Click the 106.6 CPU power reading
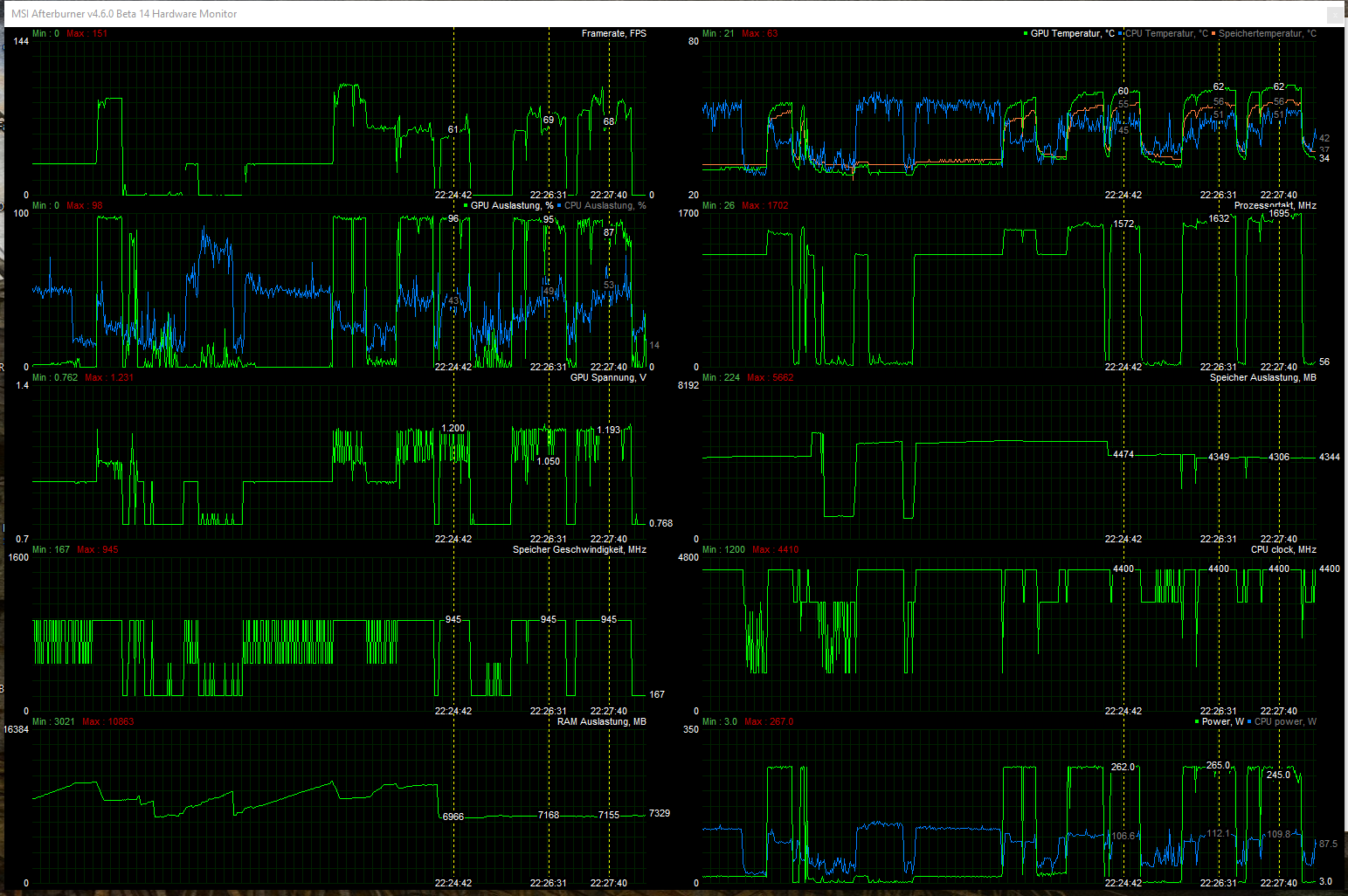 click(1123, 837)
